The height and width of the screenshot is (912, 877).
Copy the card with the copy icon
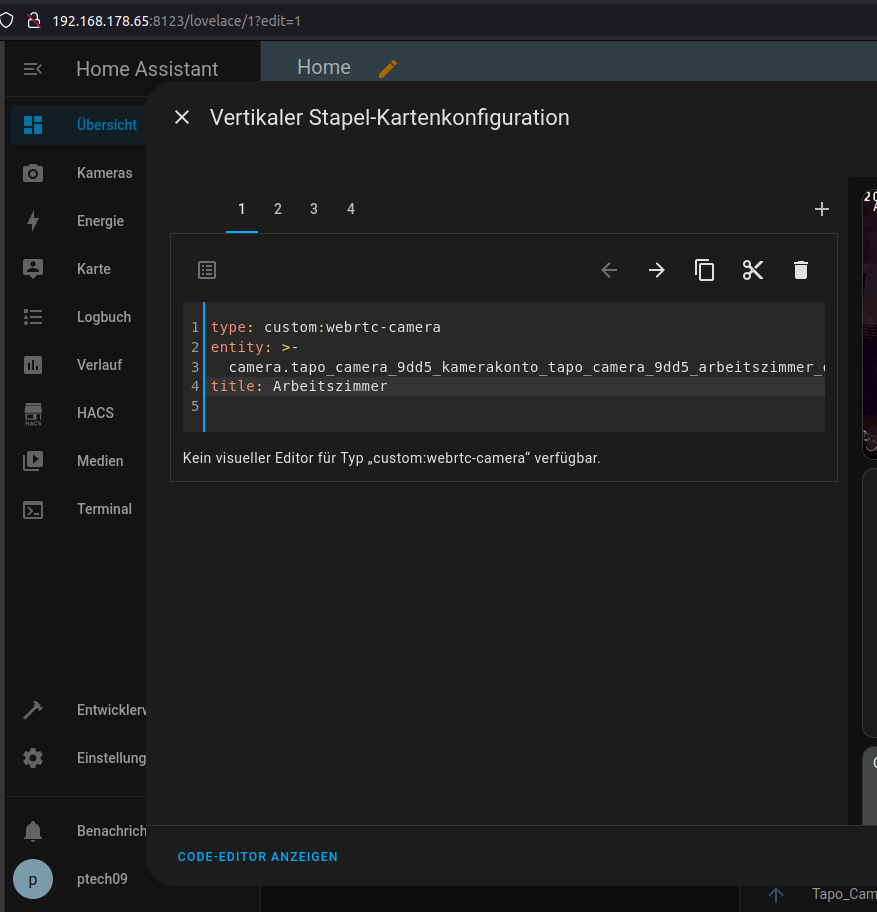pyautogui.click(x=704, y=270)
